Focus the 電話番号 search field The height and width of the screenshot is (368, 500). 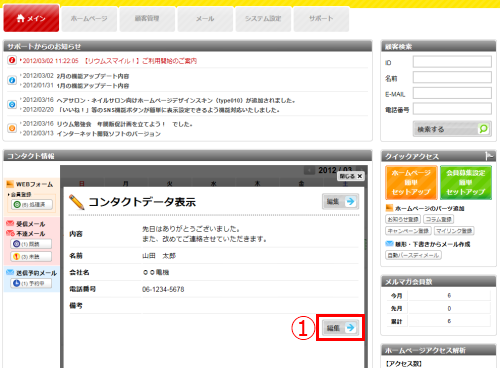(x=452, y=109)
